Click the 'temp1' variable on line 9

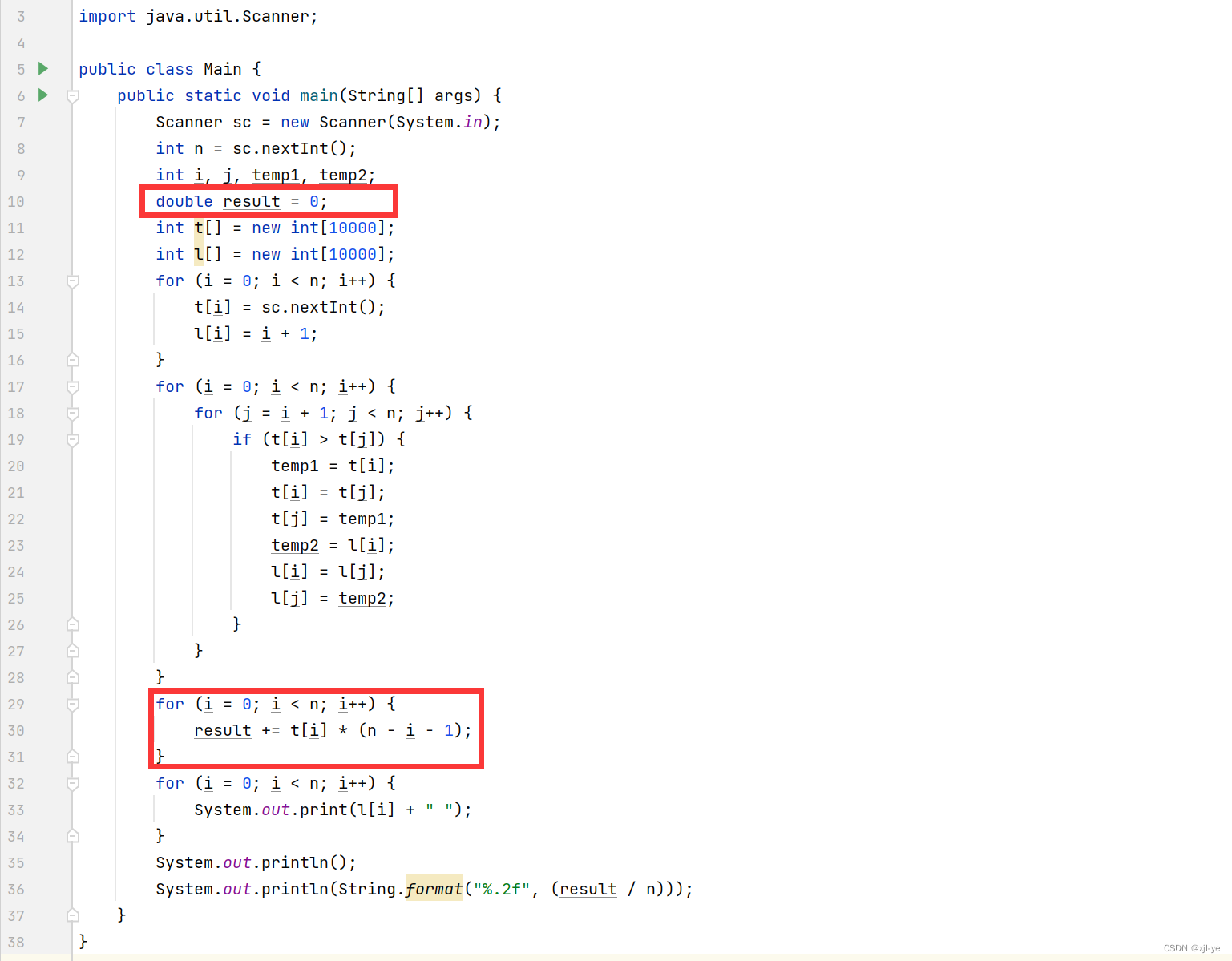(x=276, y=175)
